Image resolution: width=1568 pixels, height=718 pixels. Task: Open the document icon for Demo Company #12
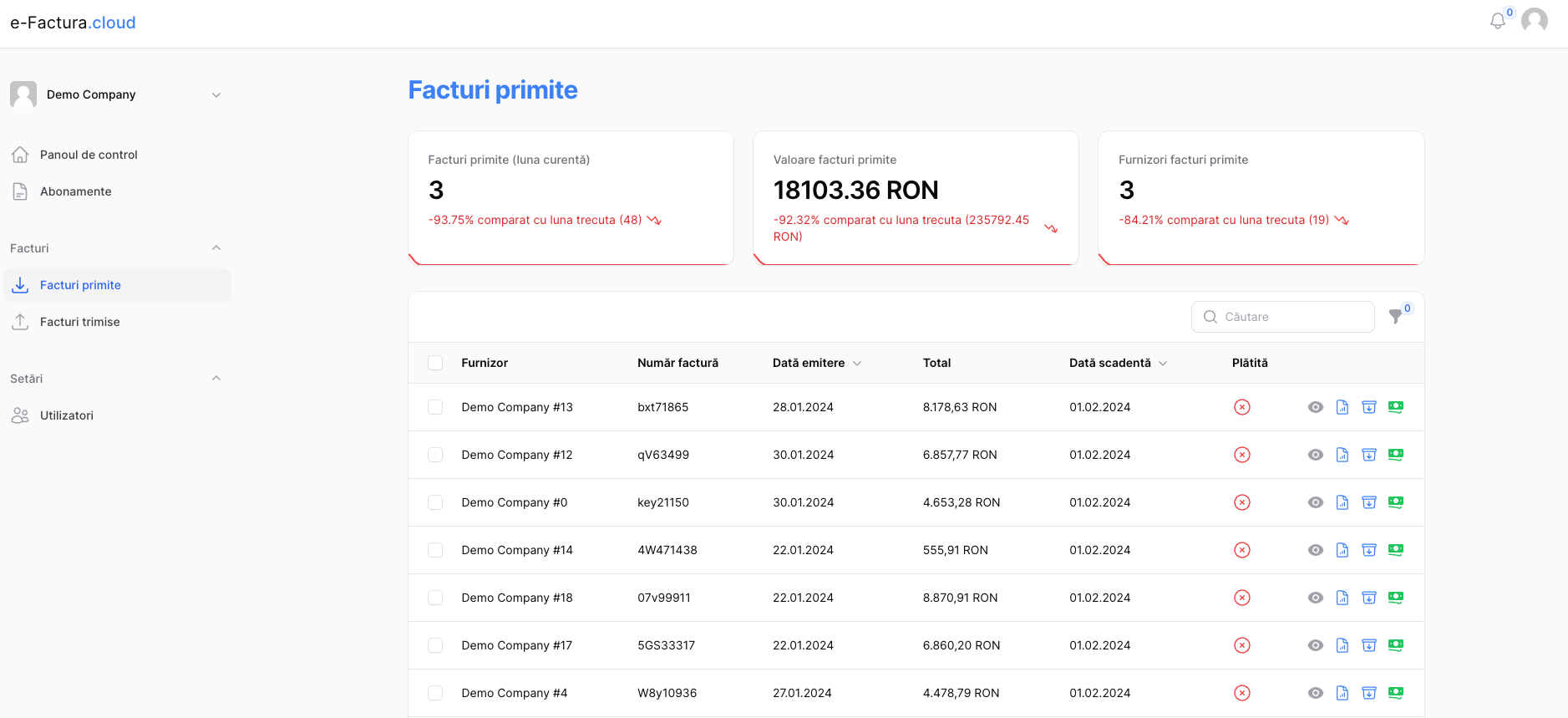1342,455
